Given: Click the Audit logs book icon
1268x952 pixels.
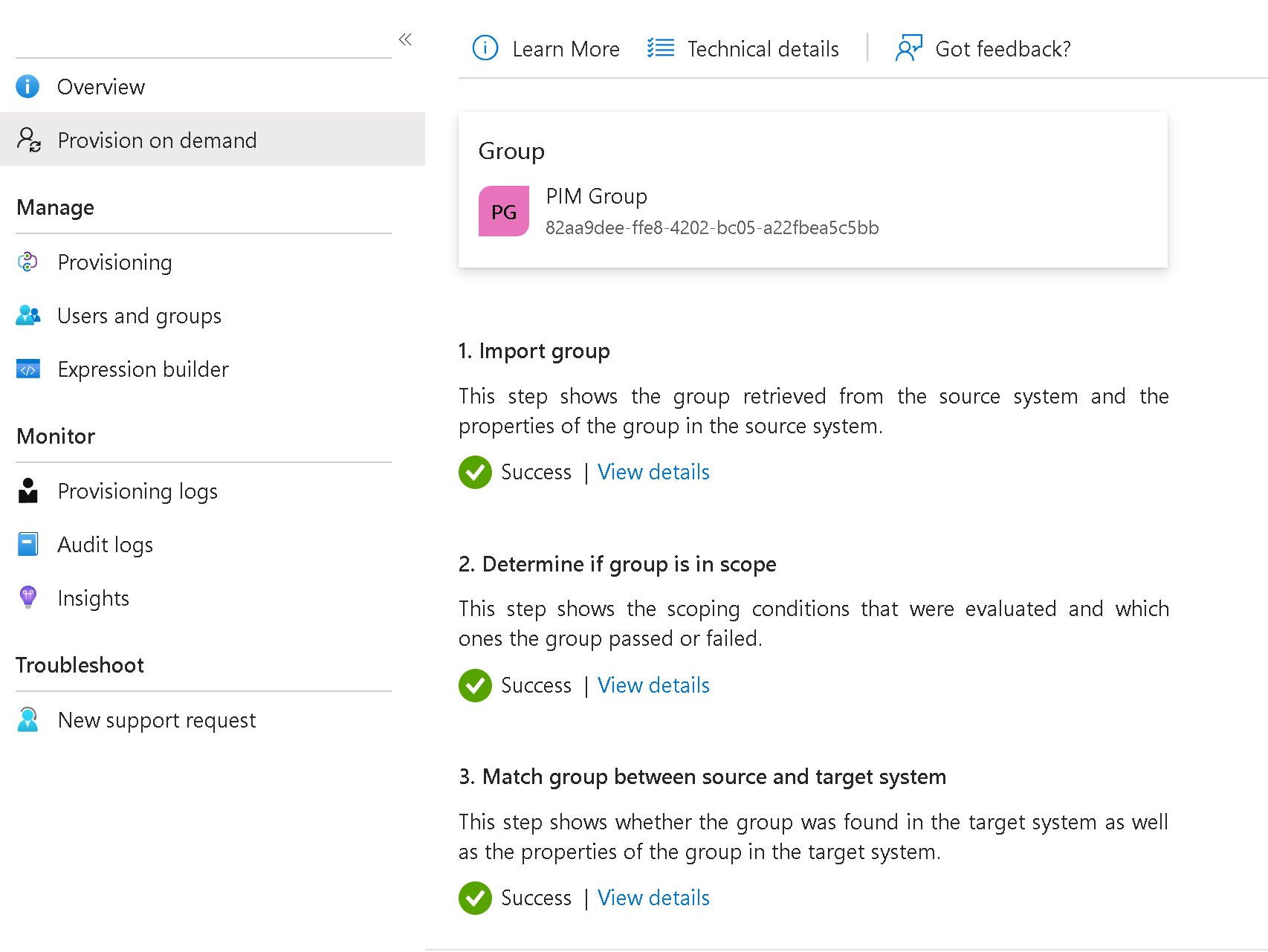Looking at the screenshot, I should (x=28, y=545).
